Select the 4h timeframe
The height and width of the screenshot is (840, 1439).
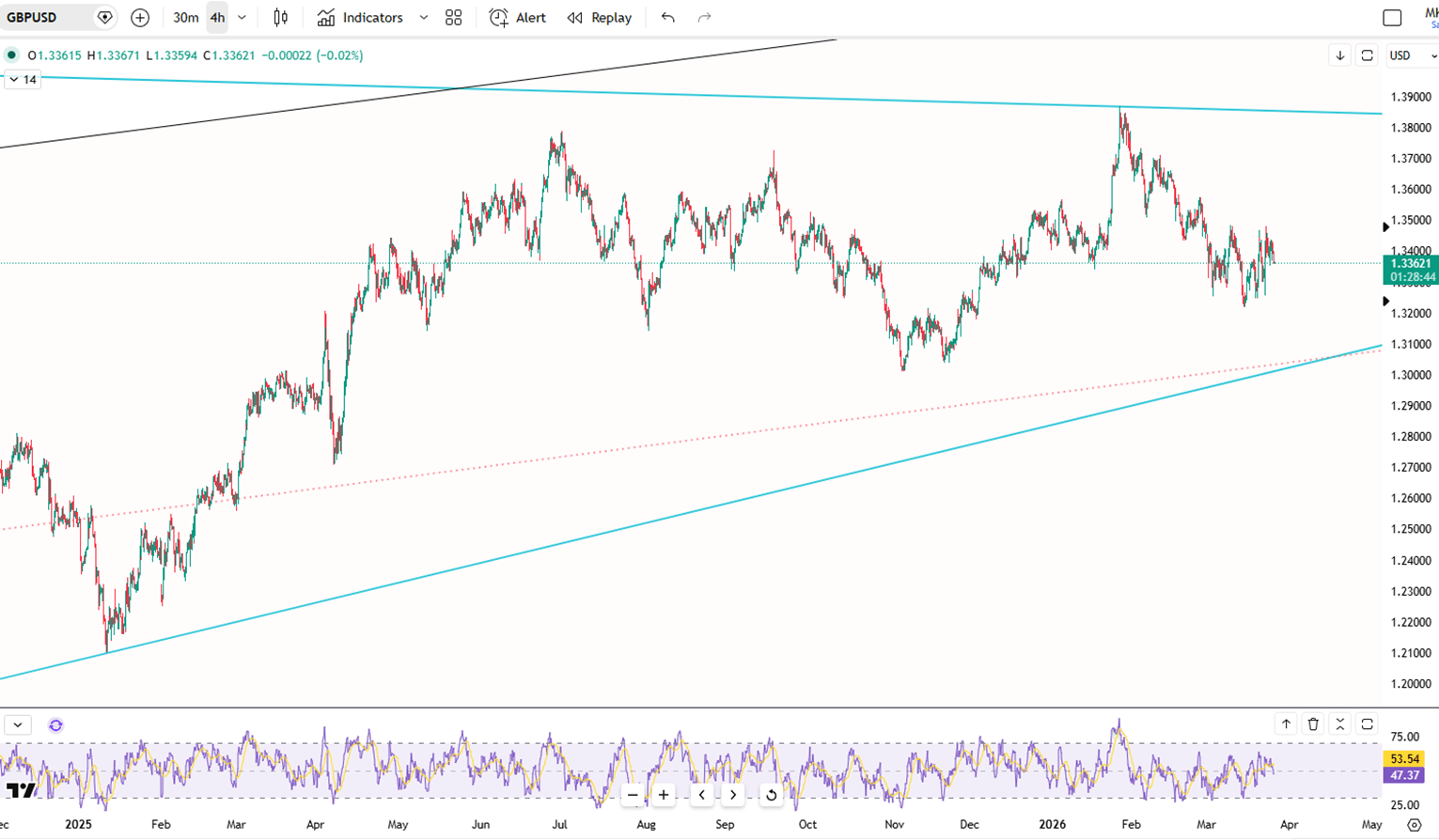pyautogui.click(x=217, y=18)
